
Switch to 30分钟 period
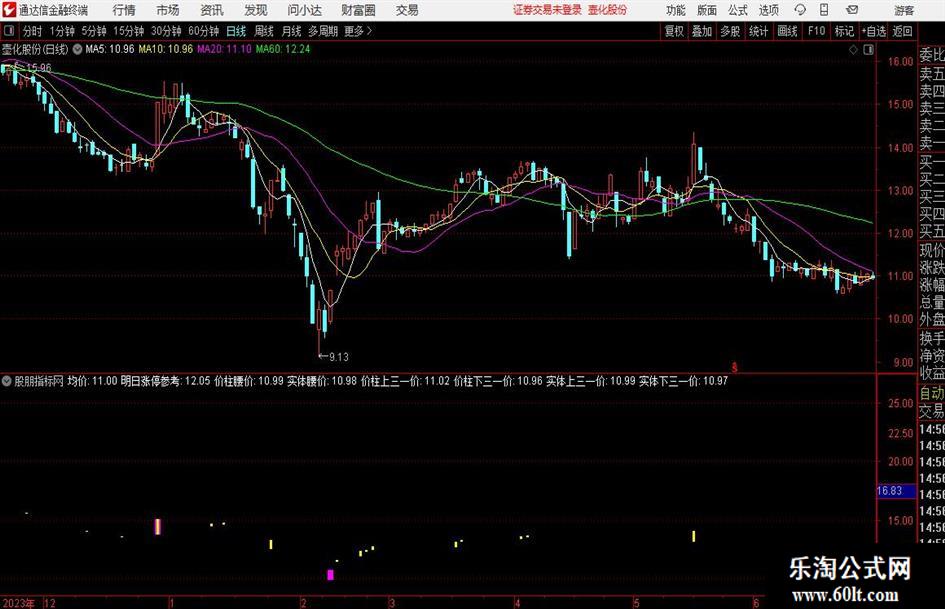pyautogui.click(x=166, y=31)
